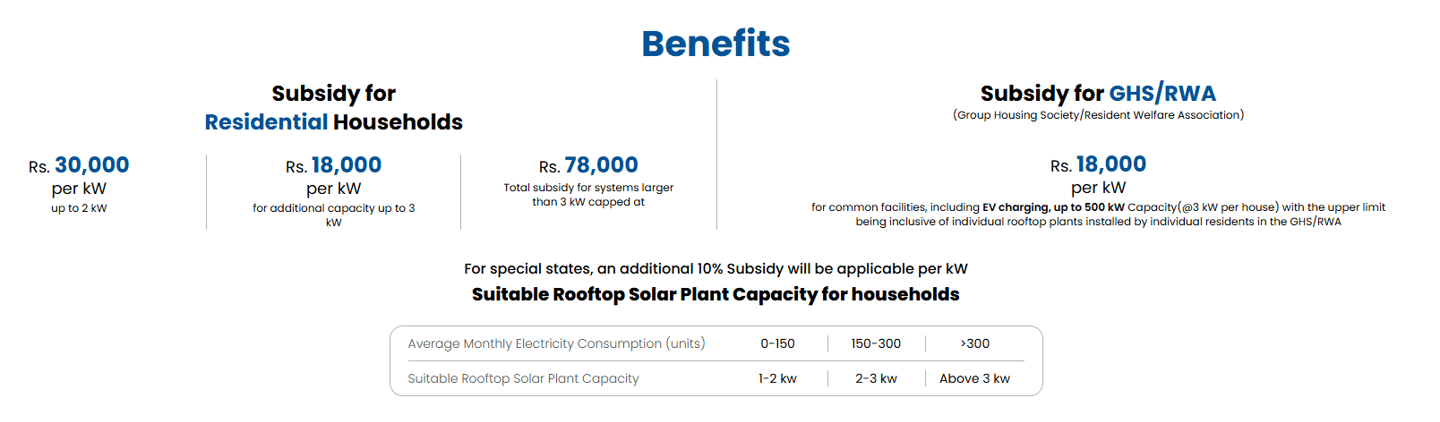
Task: Select the 0-150 consumption cell
Action: (777, 344)
